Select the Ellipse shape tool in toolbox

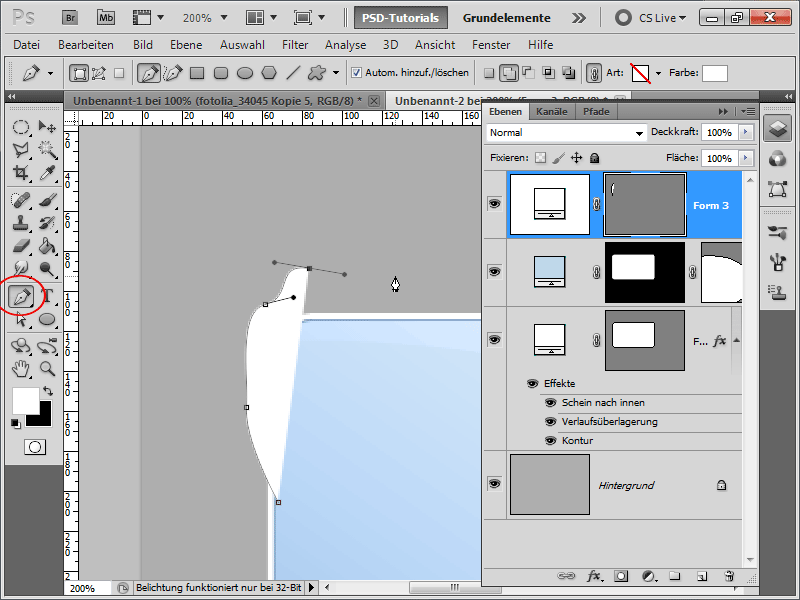click(47, 319)
